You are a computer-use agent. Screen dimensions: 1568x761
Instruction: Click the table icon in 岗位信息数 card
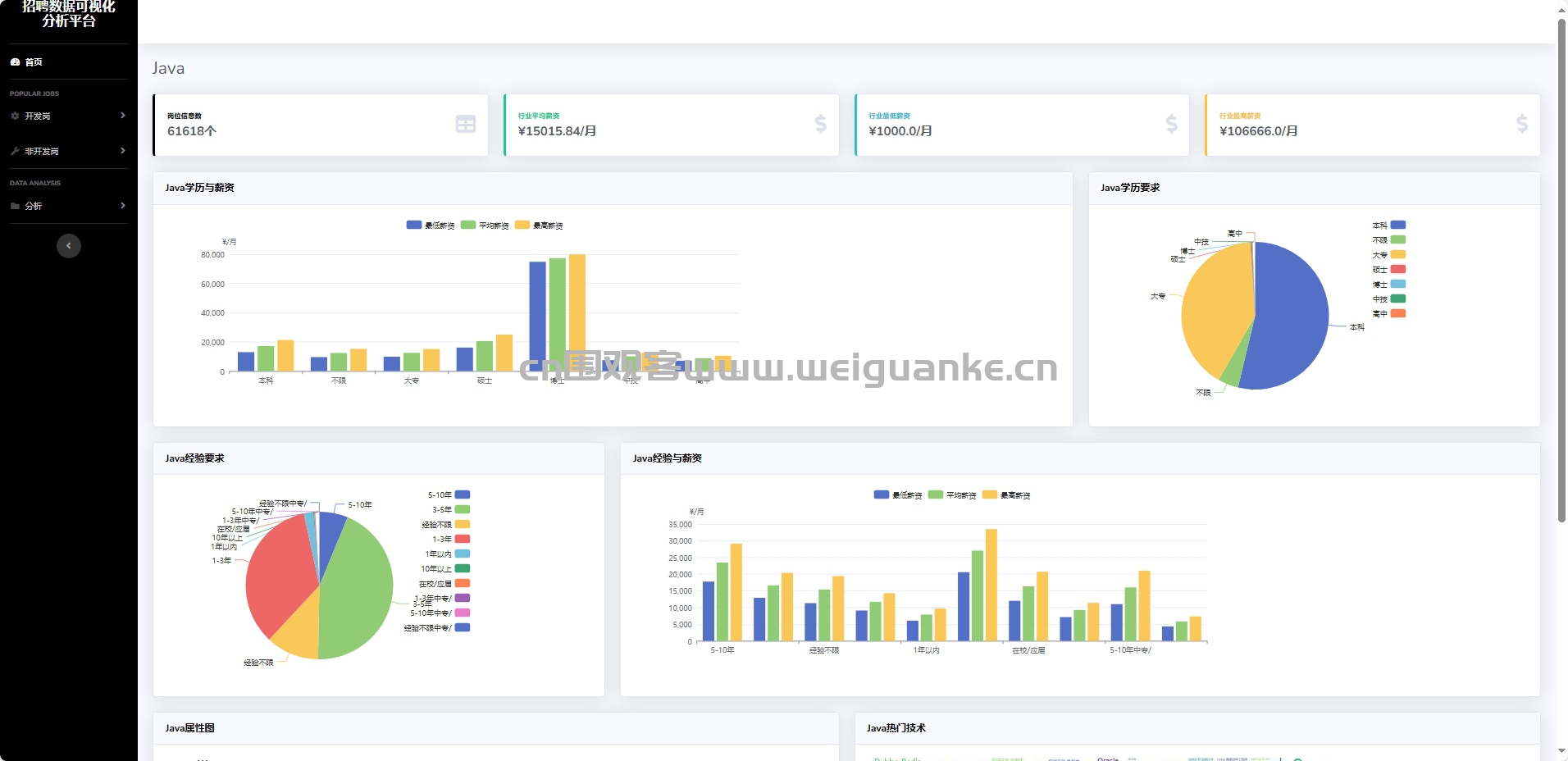(x=466, y=124)
